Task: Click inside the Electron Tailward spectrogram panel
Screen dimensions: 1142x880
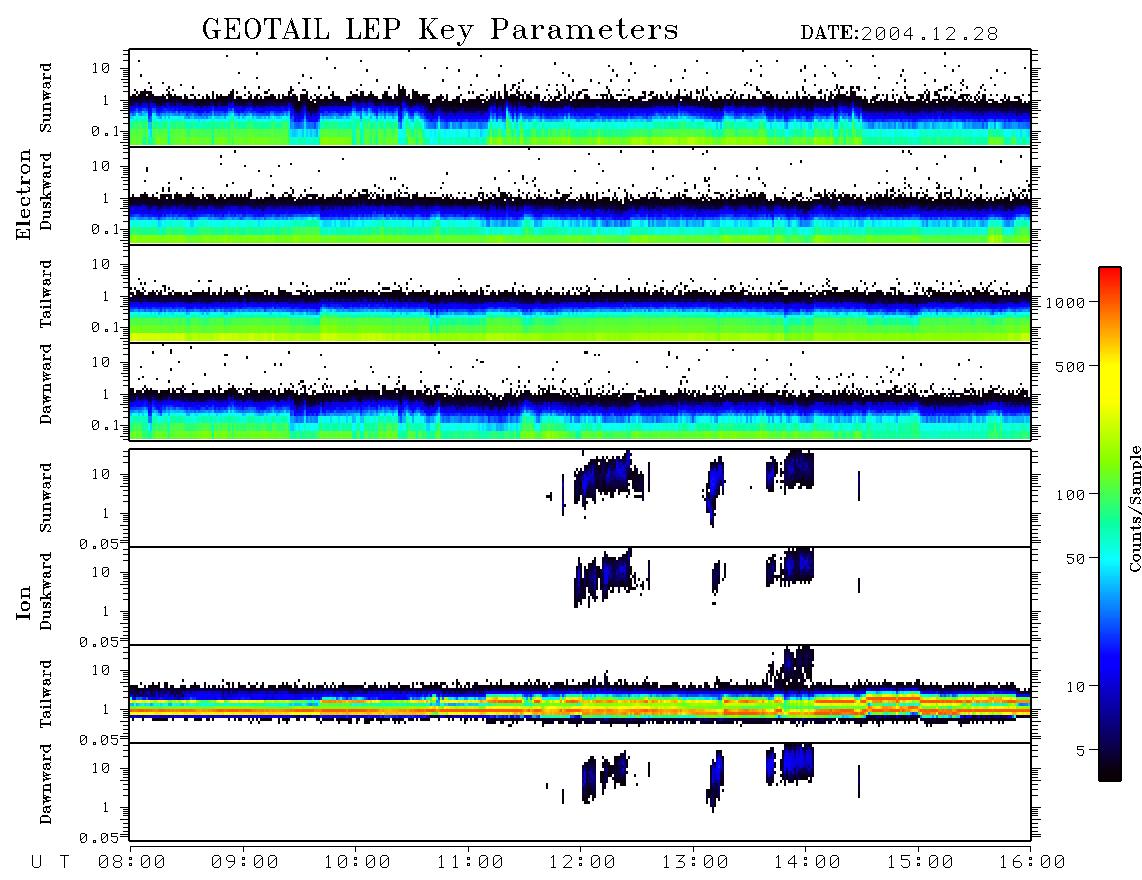Action: coord(580,294)
